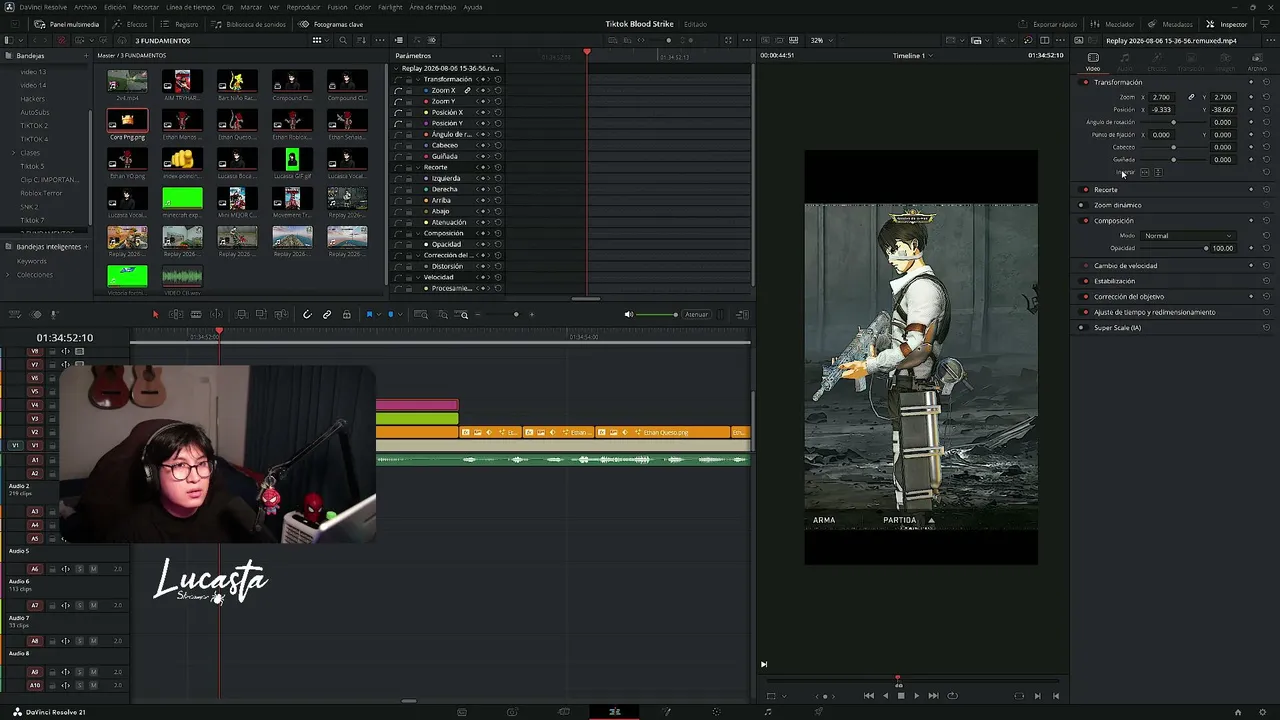
Task: Open media pool view mode dropdown
Action: pos(319,41)
